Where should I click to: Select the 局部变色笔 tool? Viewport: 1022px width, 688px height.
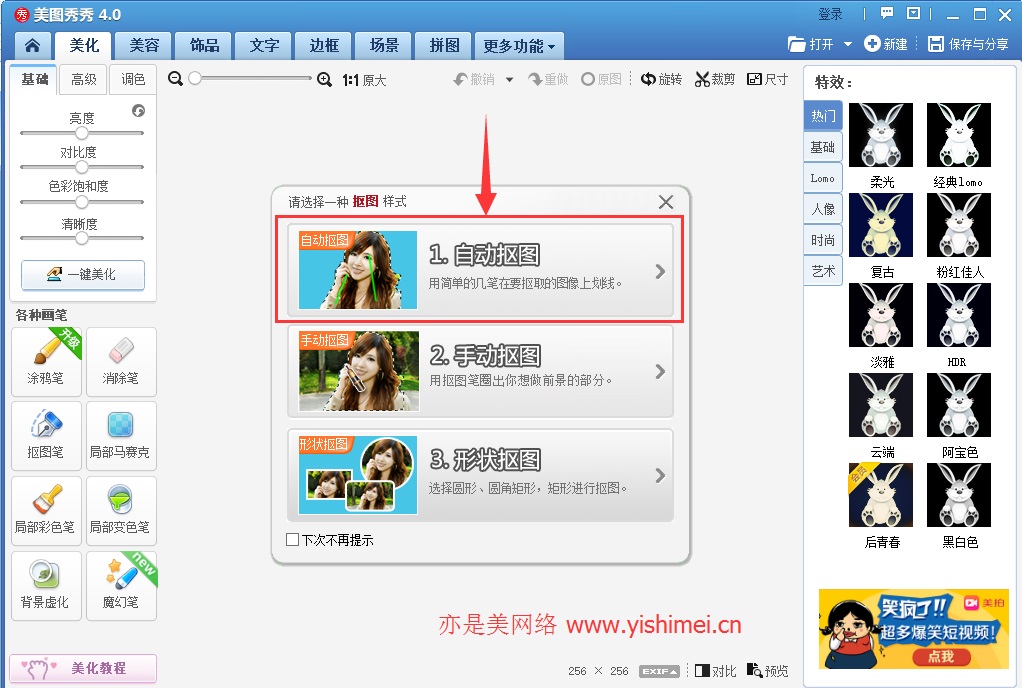point(121,511)
